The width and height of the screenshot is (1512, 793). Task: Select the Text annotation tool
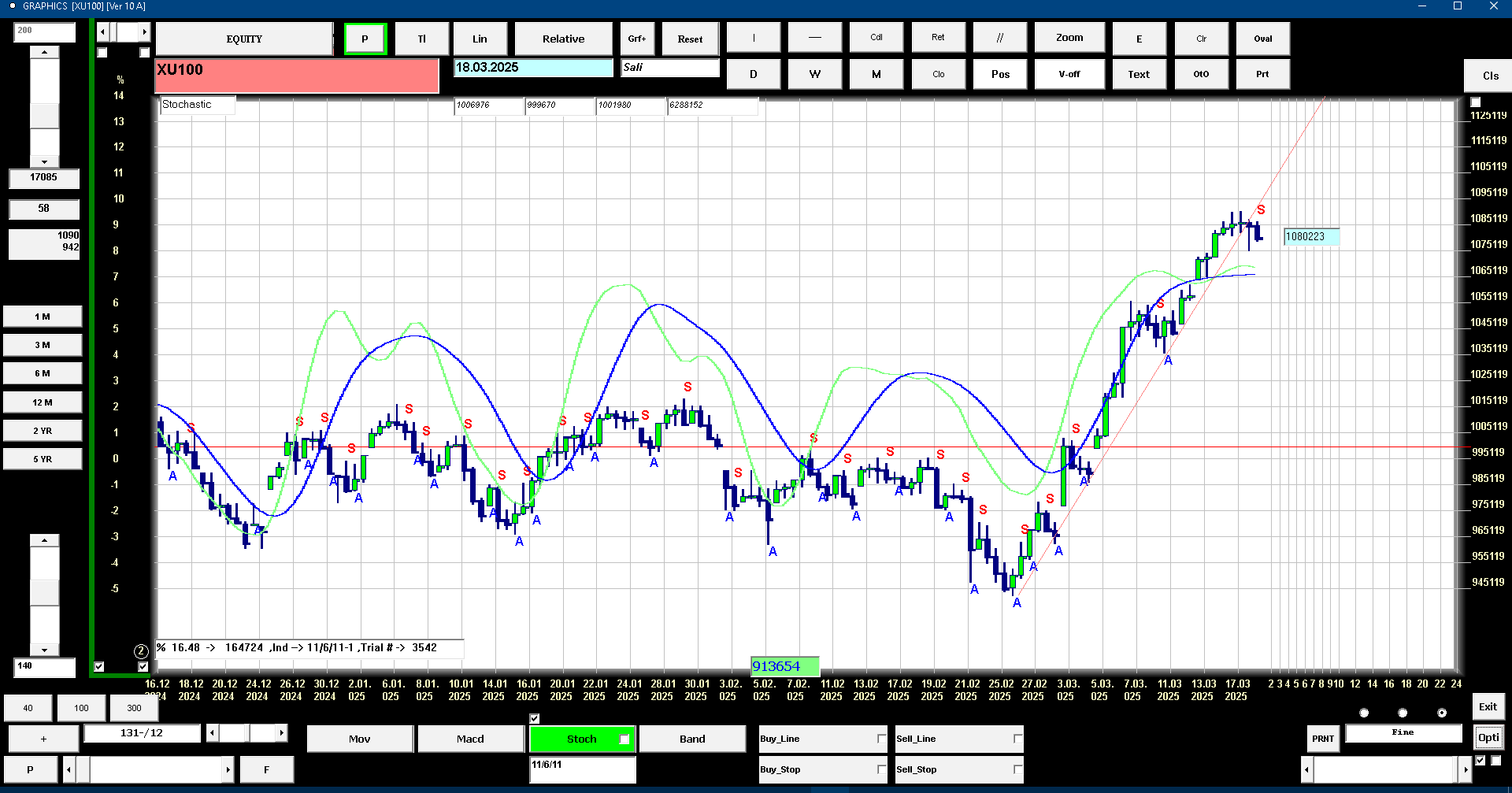(x=1139, y=74)
